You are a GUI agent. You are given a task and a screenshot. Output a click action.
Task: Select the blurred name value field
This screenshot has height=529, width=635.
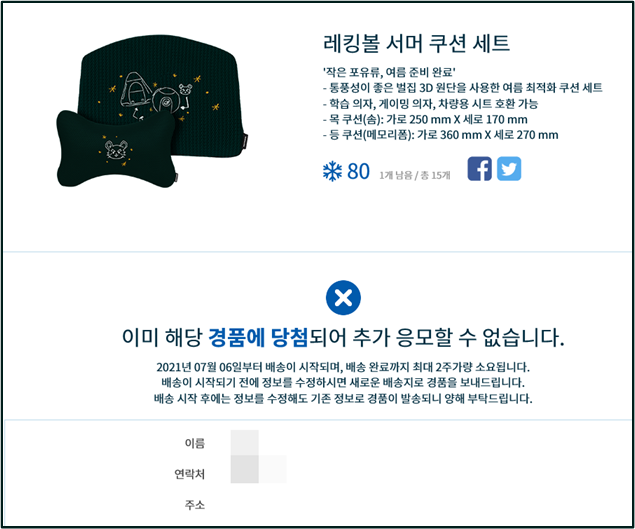pos(245,443)
